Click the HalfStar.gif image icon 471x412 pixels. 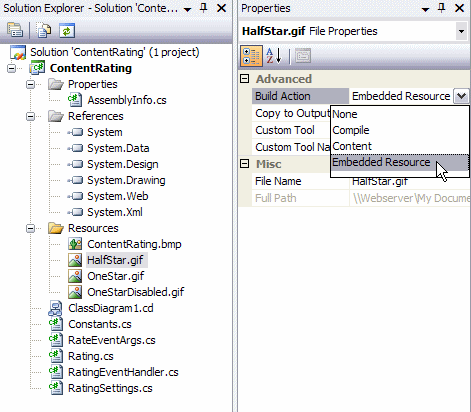pyautogui.click(x=75, y=260)
